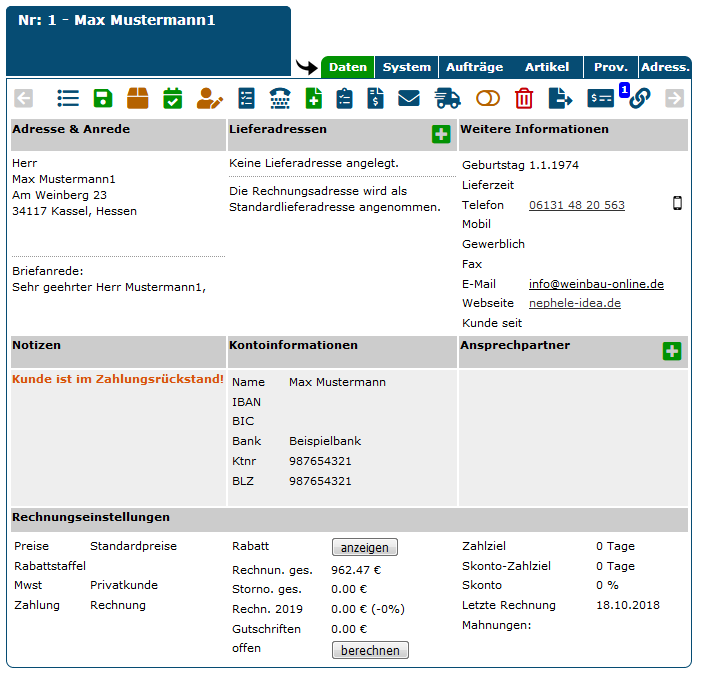
Task: Click the red trash delete icon
Action: [524, 98]
